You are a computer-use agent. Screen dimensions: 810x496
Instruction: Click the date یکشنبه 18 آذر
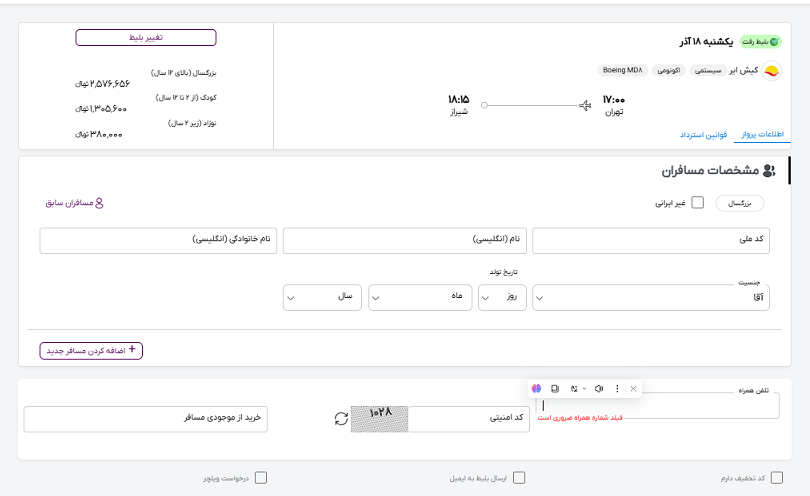point(706,42)
